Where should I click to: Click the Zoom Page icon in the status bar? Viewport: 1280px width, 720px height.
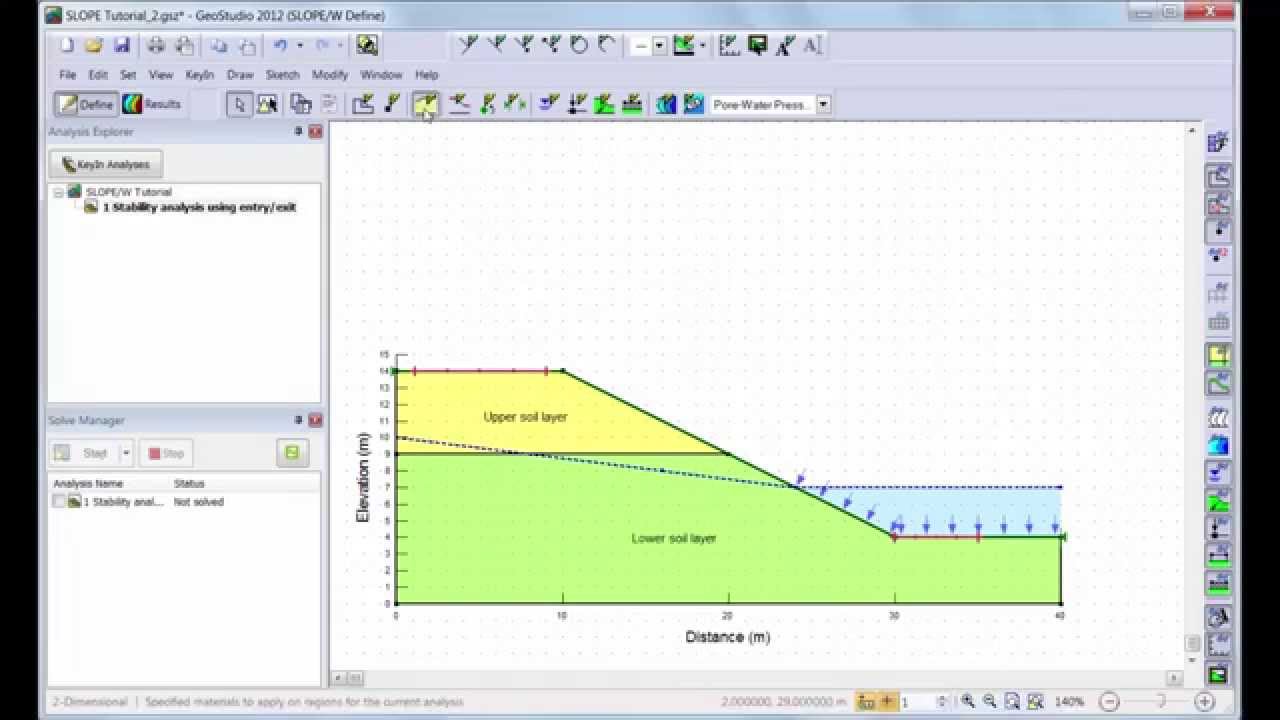coord(1013,702)
